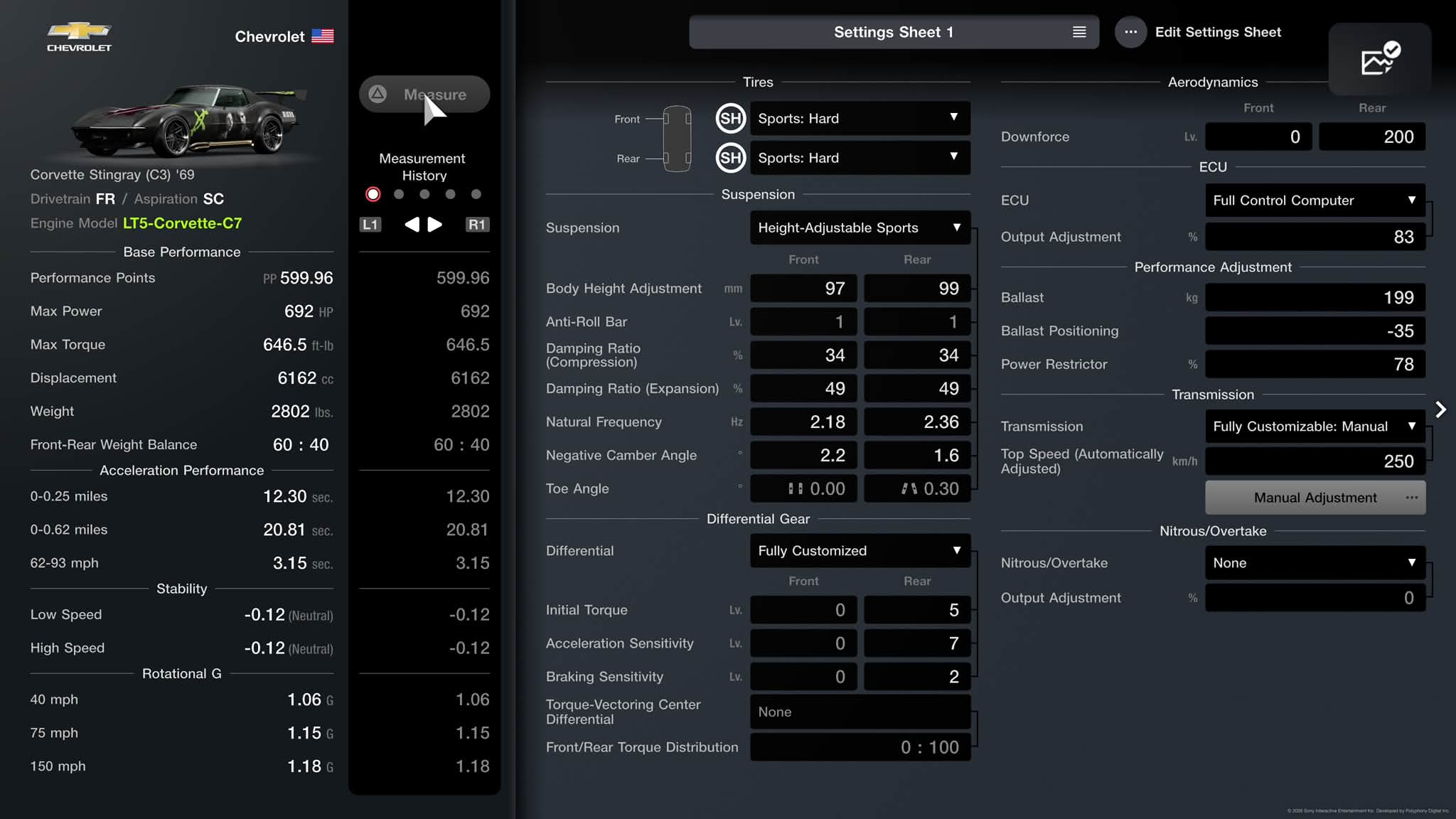Click the Settings Sheet 1 selector bar

click(894, 32)
